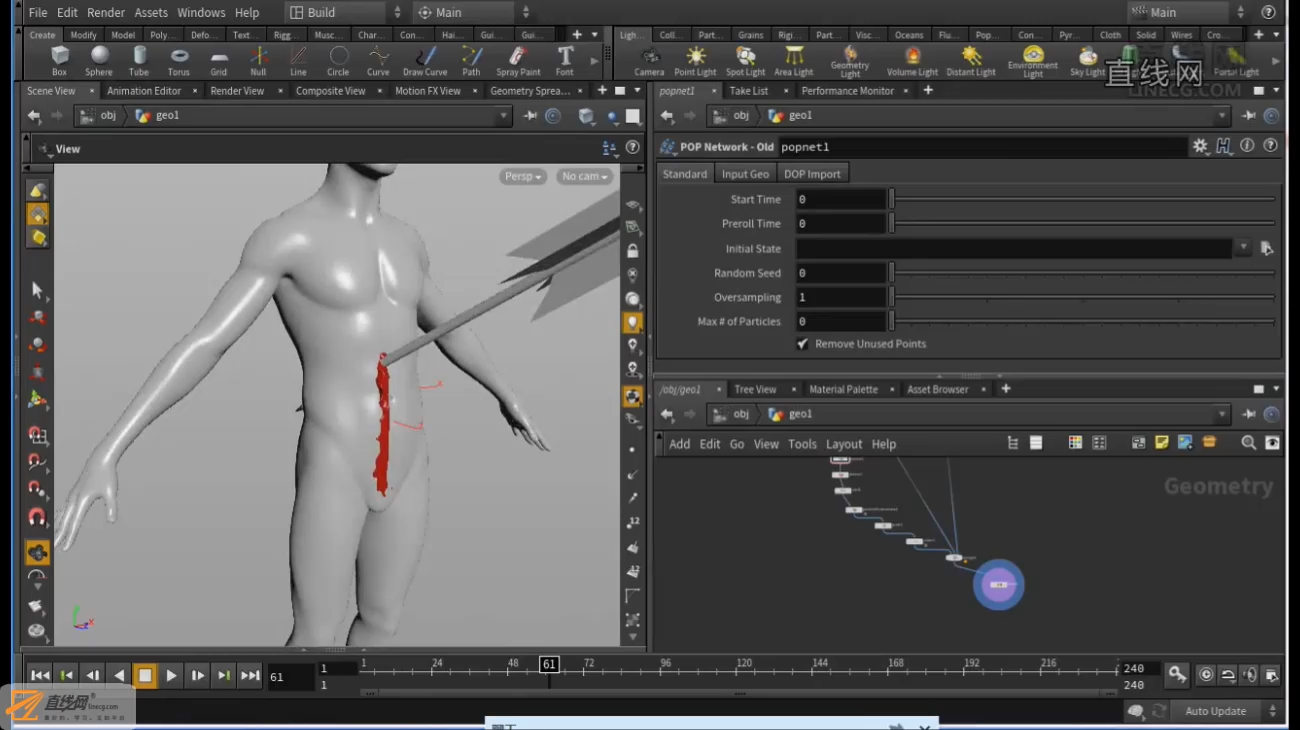The height and width of the screenshot is (730, 1300).
Task: Select the Tube shelf tool
Action: click(139, 60)
